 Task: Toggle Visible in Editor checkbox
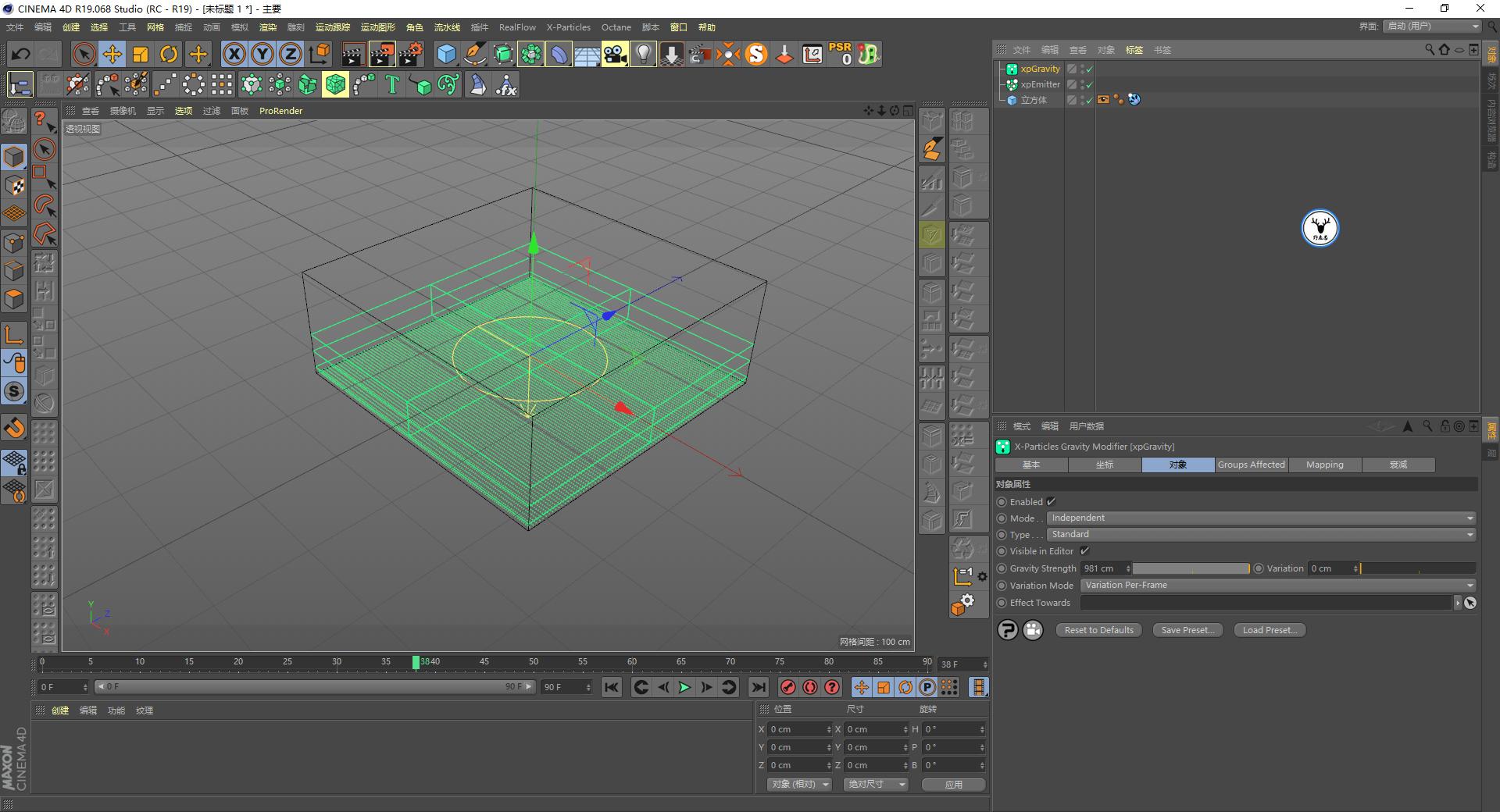(1085, 551)
